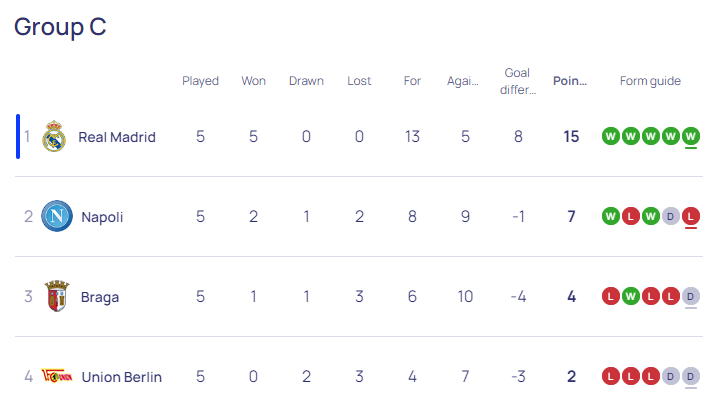Open the Braga team page
Viewport: 717px width, 416px height.
[100, 297]
